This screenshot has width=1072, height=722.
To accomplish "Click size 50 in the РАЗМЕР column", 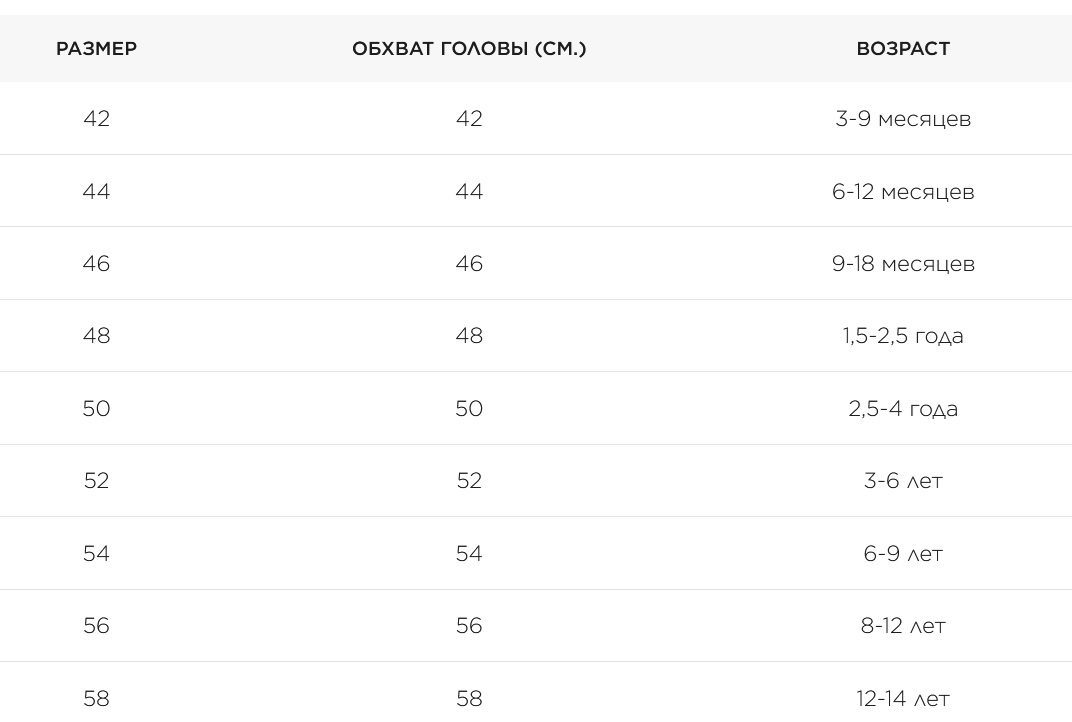I will tap(96, 408).
